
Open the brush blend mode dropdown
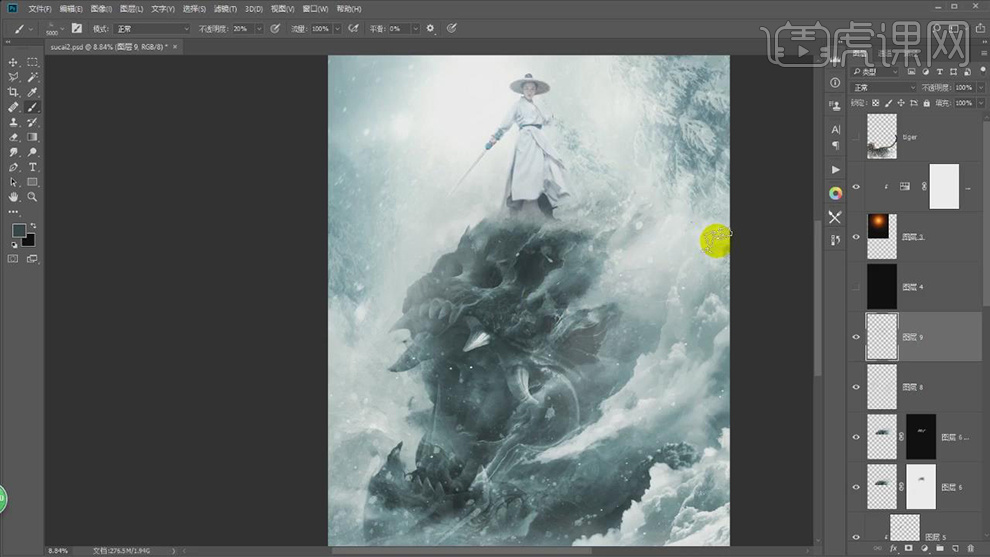pyautogui.click(x=151, y=29)
